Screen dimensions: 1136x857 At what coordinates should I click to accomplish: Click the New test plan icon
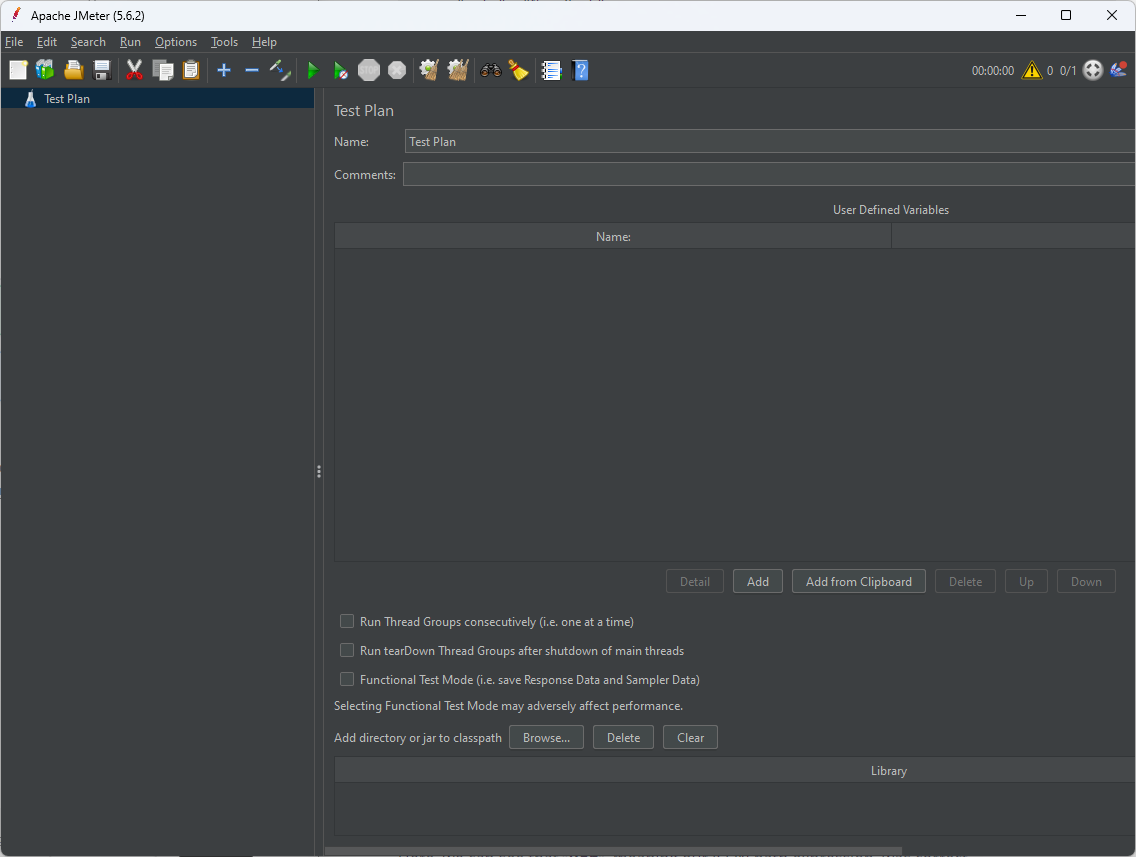click(18, 70)
